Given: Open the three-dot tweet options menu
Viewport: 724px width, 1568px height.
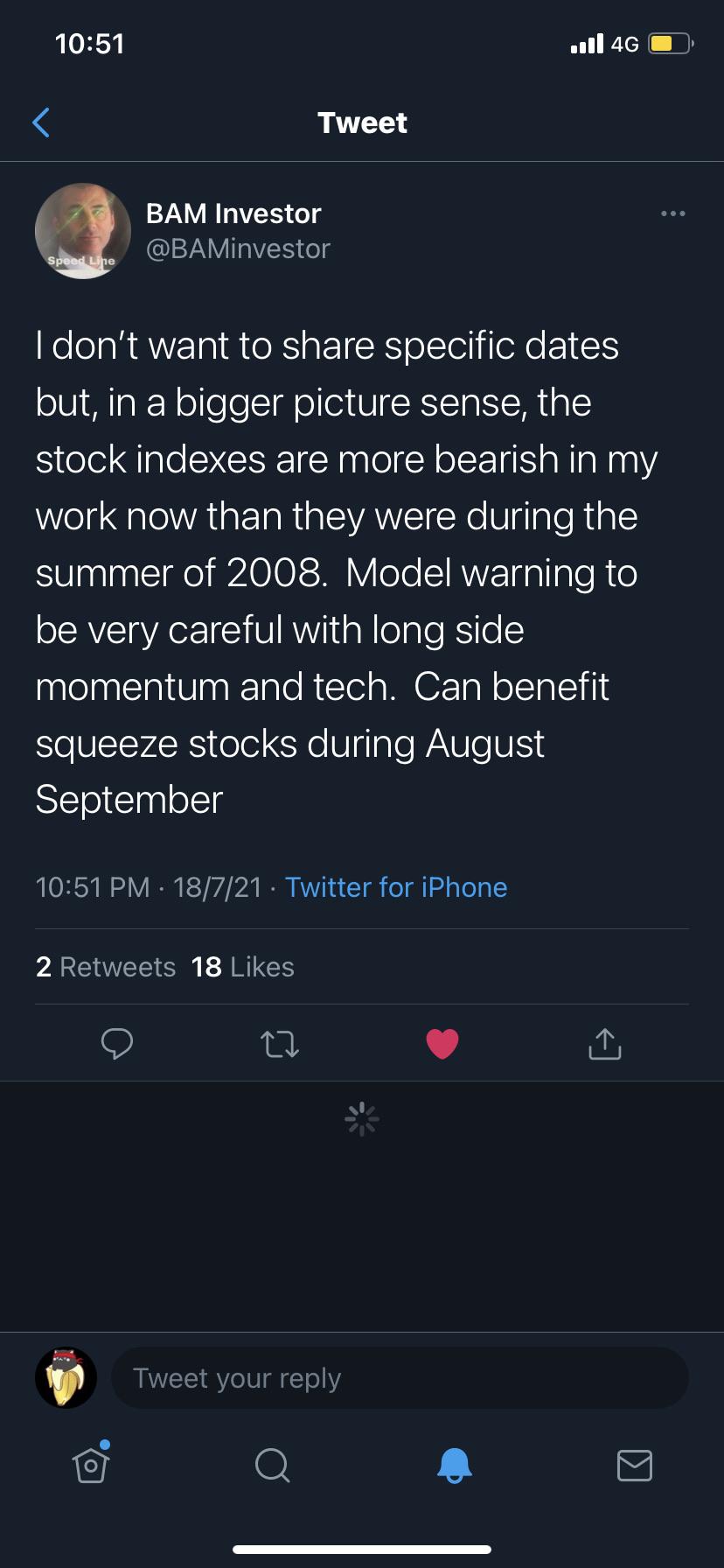Looking at the screenshot, I should point(672,213).
